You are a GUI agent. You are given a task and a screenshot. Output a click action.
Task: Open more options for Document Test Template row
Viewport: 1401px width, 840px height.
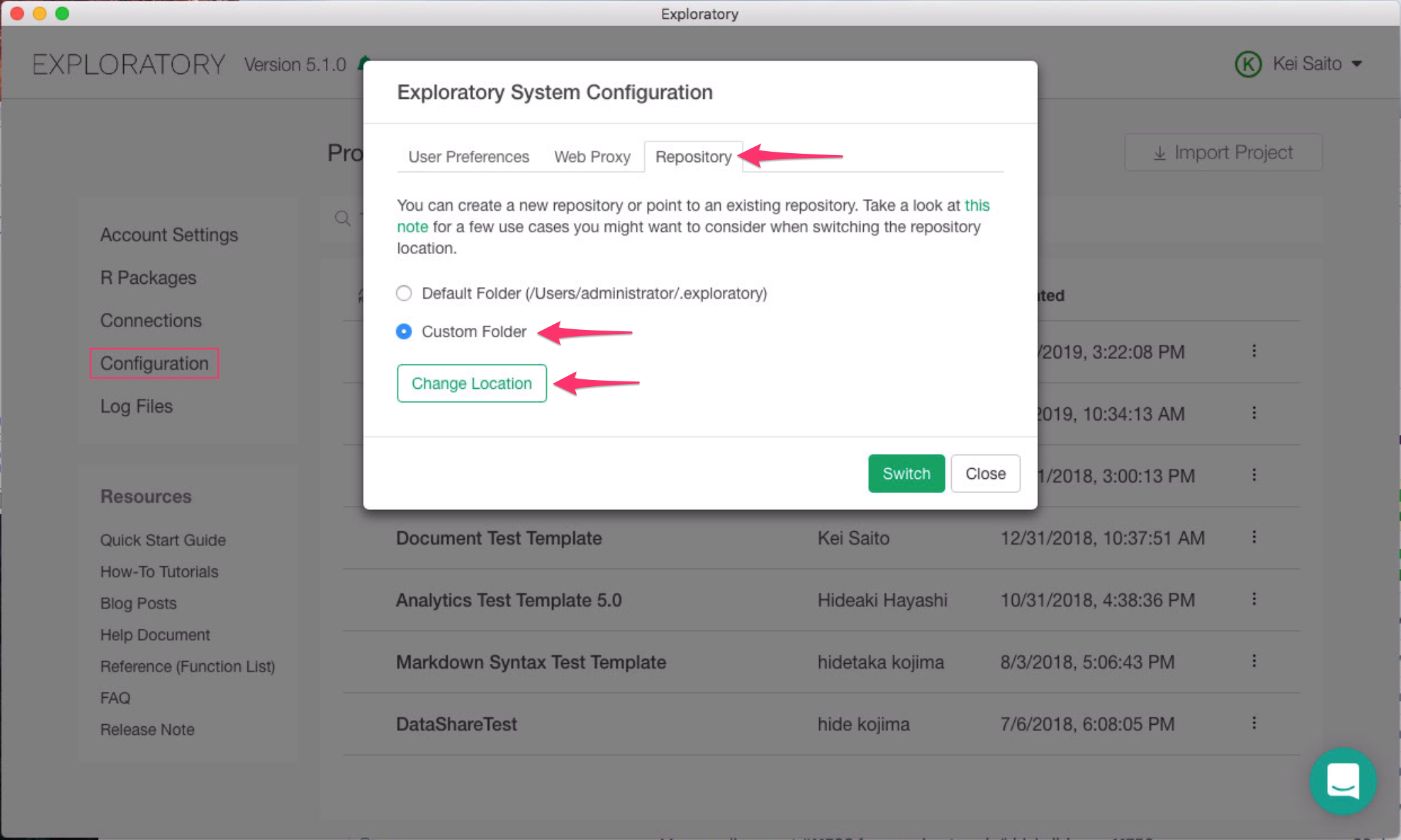(x=1254, y=537)
